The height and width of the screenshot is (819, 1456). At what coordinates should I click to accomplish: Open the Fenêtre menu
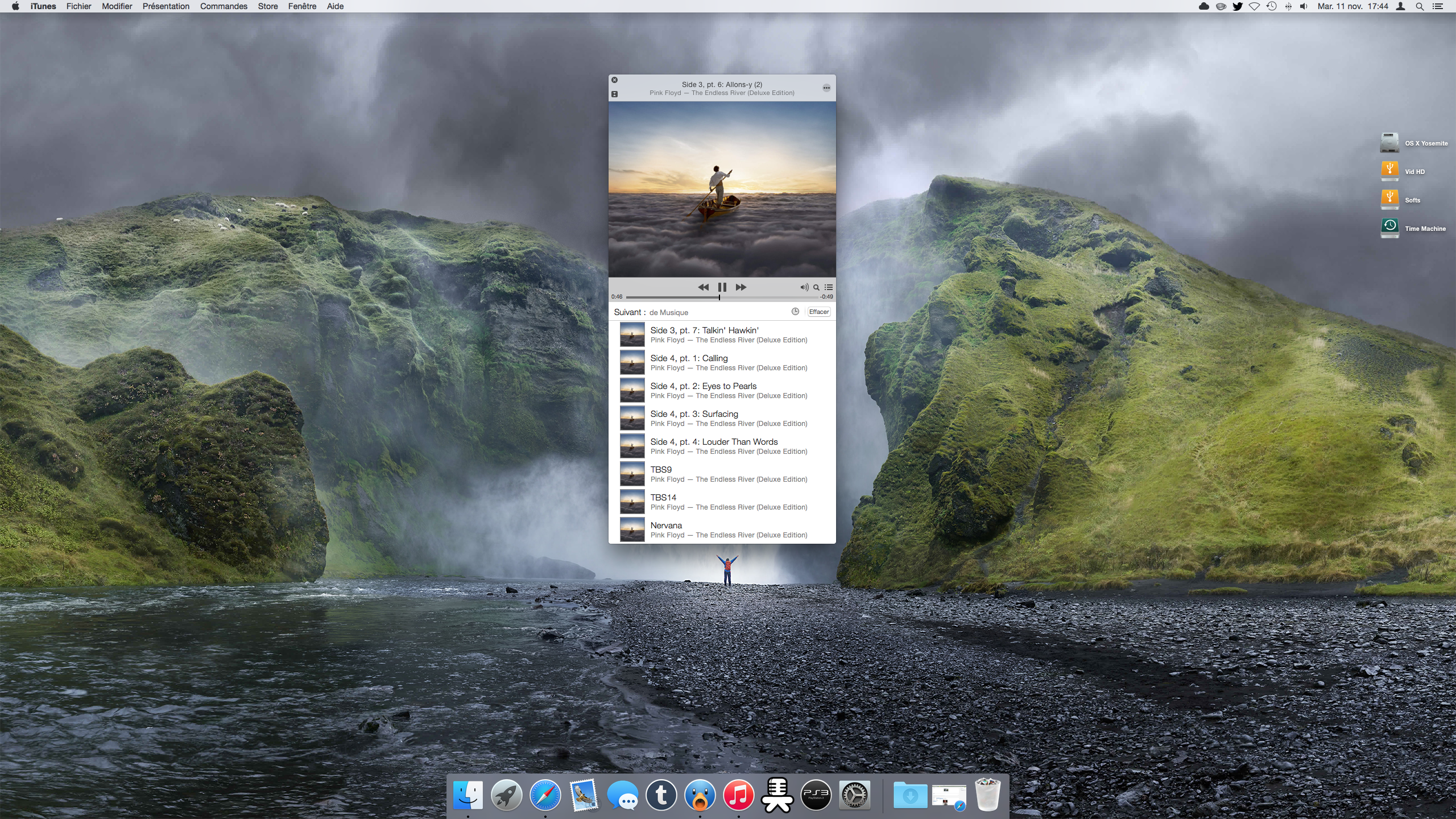302,6
